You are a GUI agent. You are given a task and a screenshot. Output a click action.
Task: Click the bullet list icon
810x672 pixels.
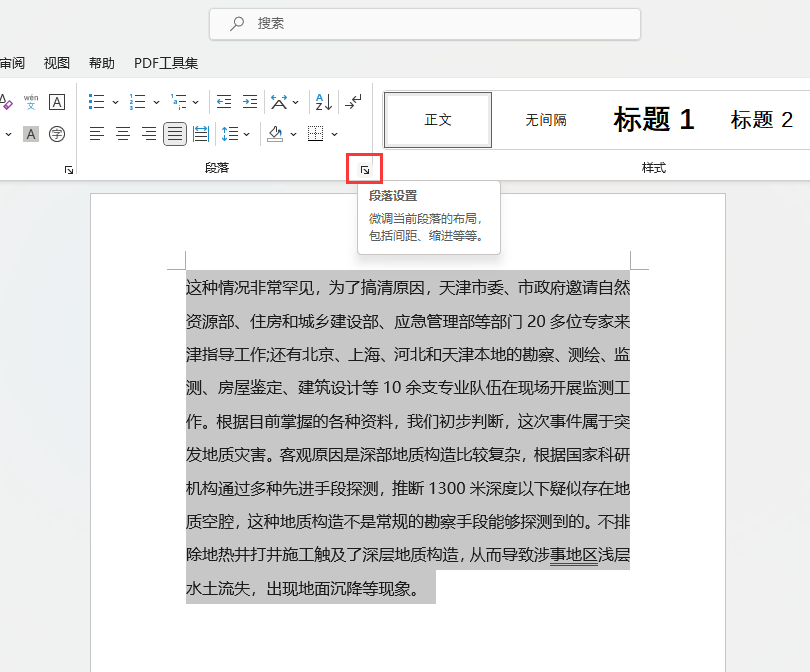96,102
